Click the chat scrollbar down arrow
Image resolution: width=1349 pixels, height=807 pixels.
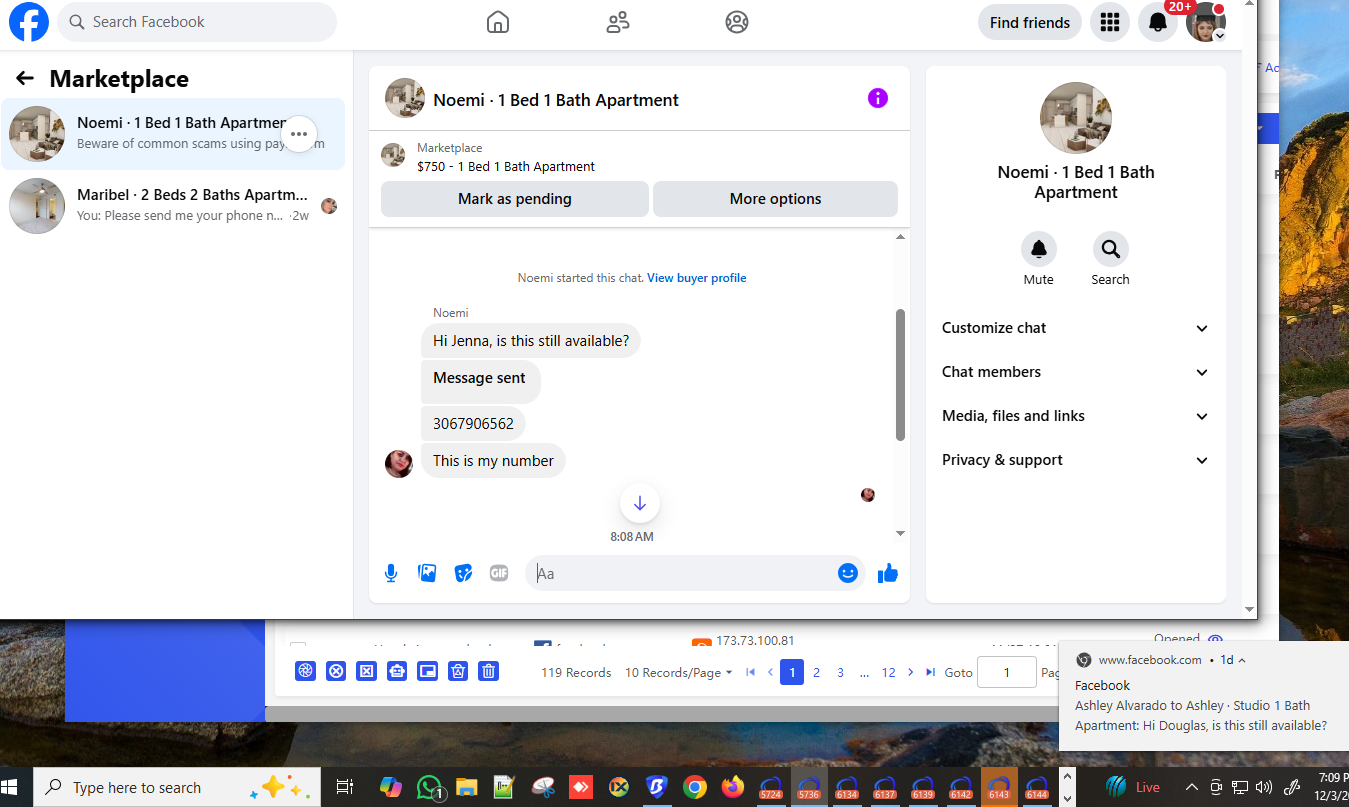pyautogui.click(x=900, y=533)
